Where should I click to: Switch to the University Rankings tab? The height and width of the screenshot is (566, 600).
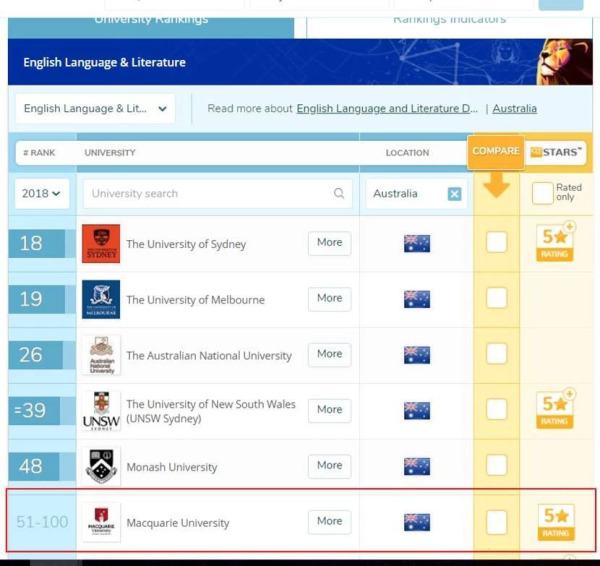coord(151,27)
